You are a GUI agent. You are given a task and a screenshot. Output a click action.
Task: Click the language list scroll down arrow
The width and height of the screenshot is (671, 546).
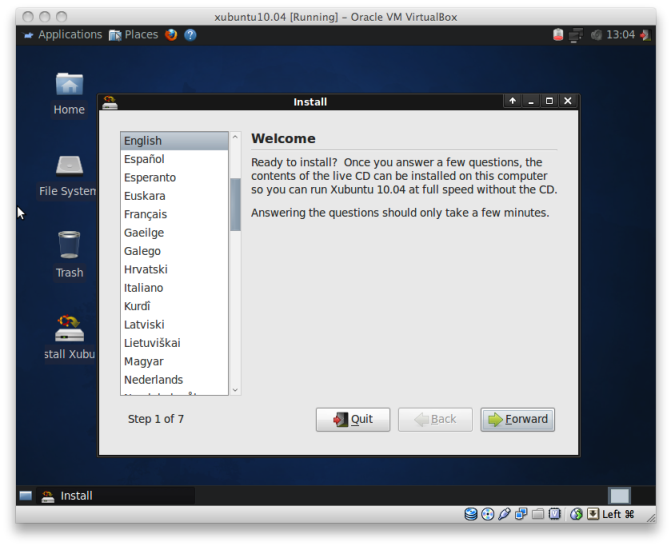[x=235, y=390]
